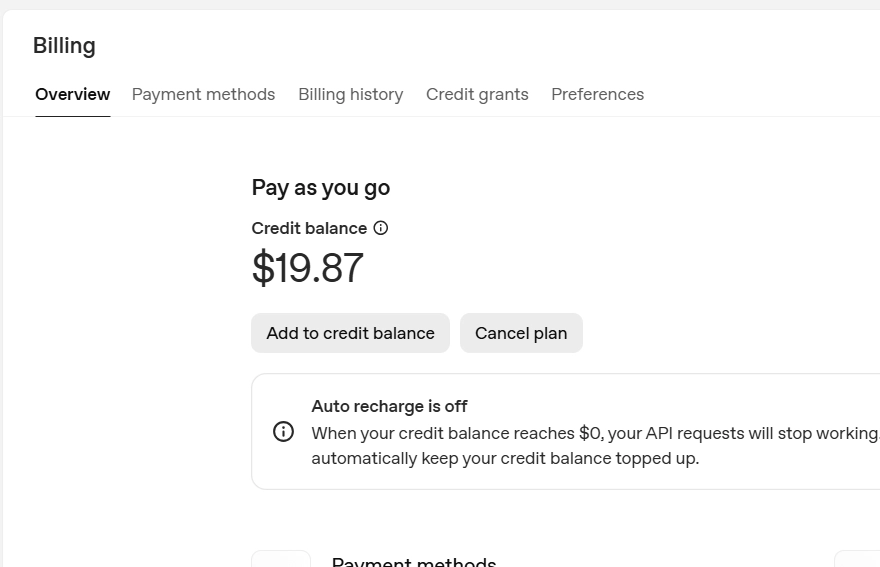Image resolution: width=880 pixels, height=567 pixels.
Task: Open the Payment methods card at bottom
Action: click(x=414, y=561)
